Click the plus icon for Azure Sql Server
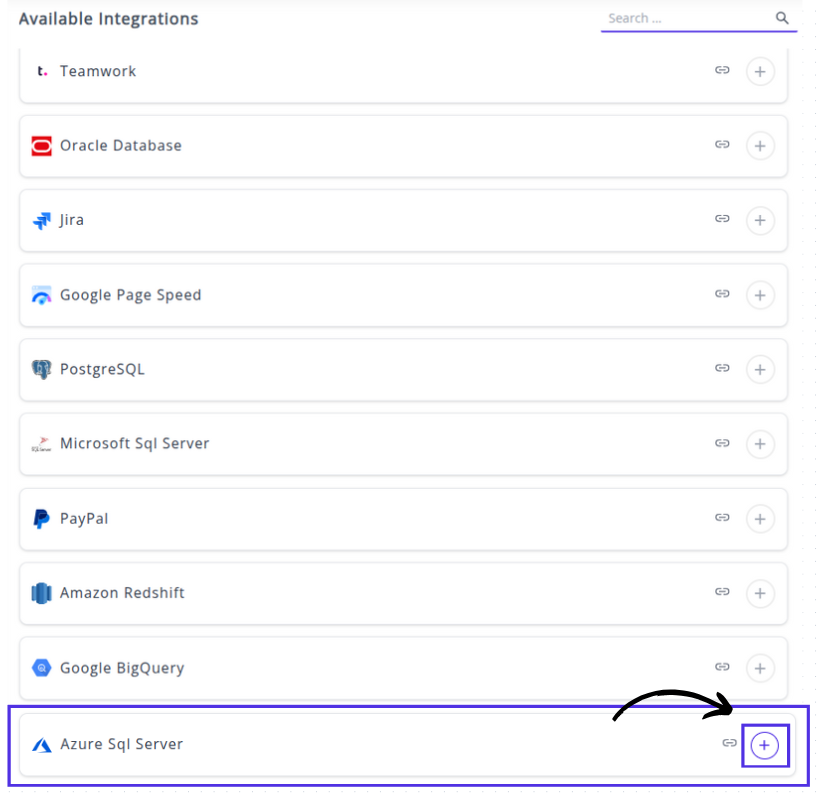This screenshot has height=795, width=817. (x=765, y=746)
